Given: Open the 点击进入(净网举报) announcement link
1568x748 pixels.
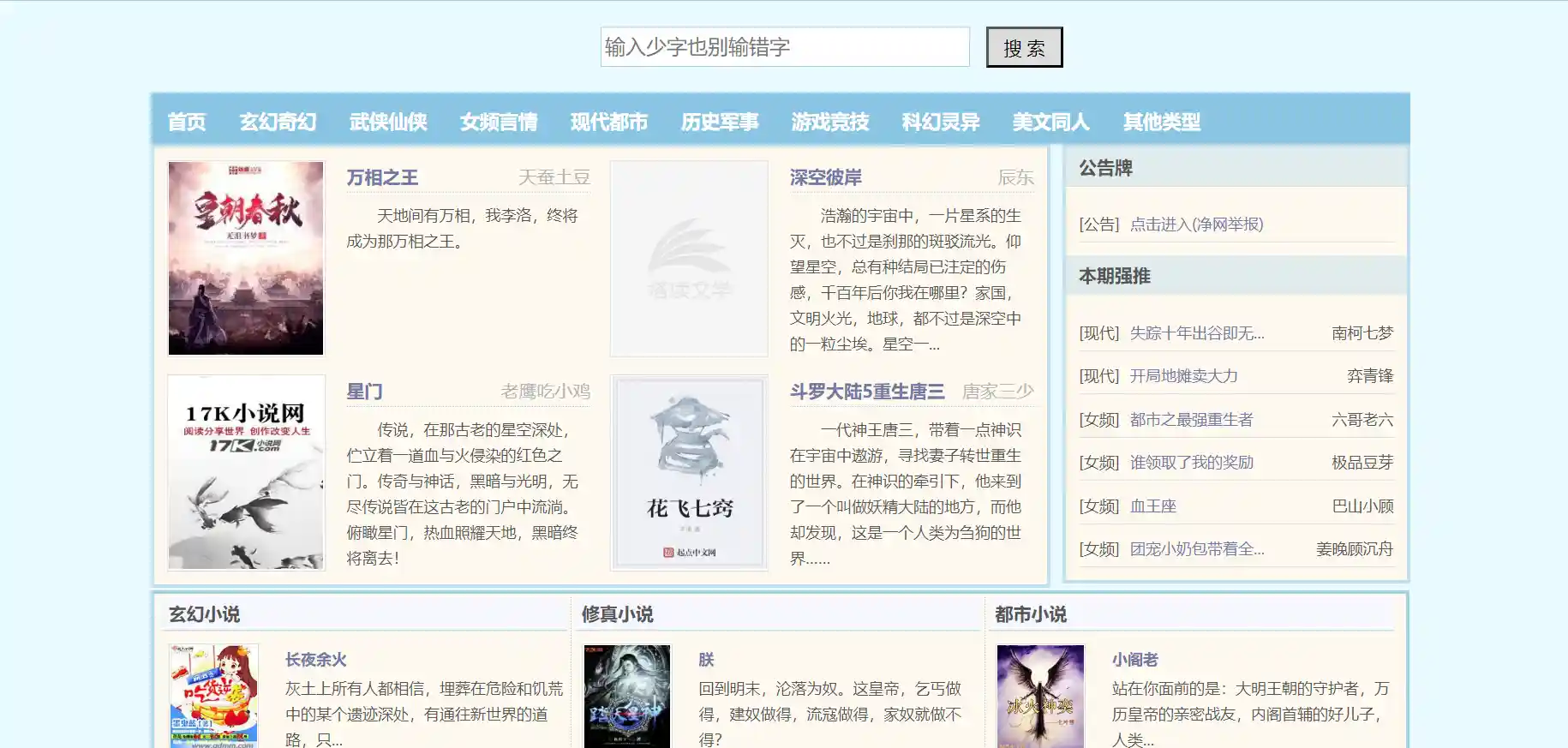Looking at the screenshot, I should [1196, 224].
